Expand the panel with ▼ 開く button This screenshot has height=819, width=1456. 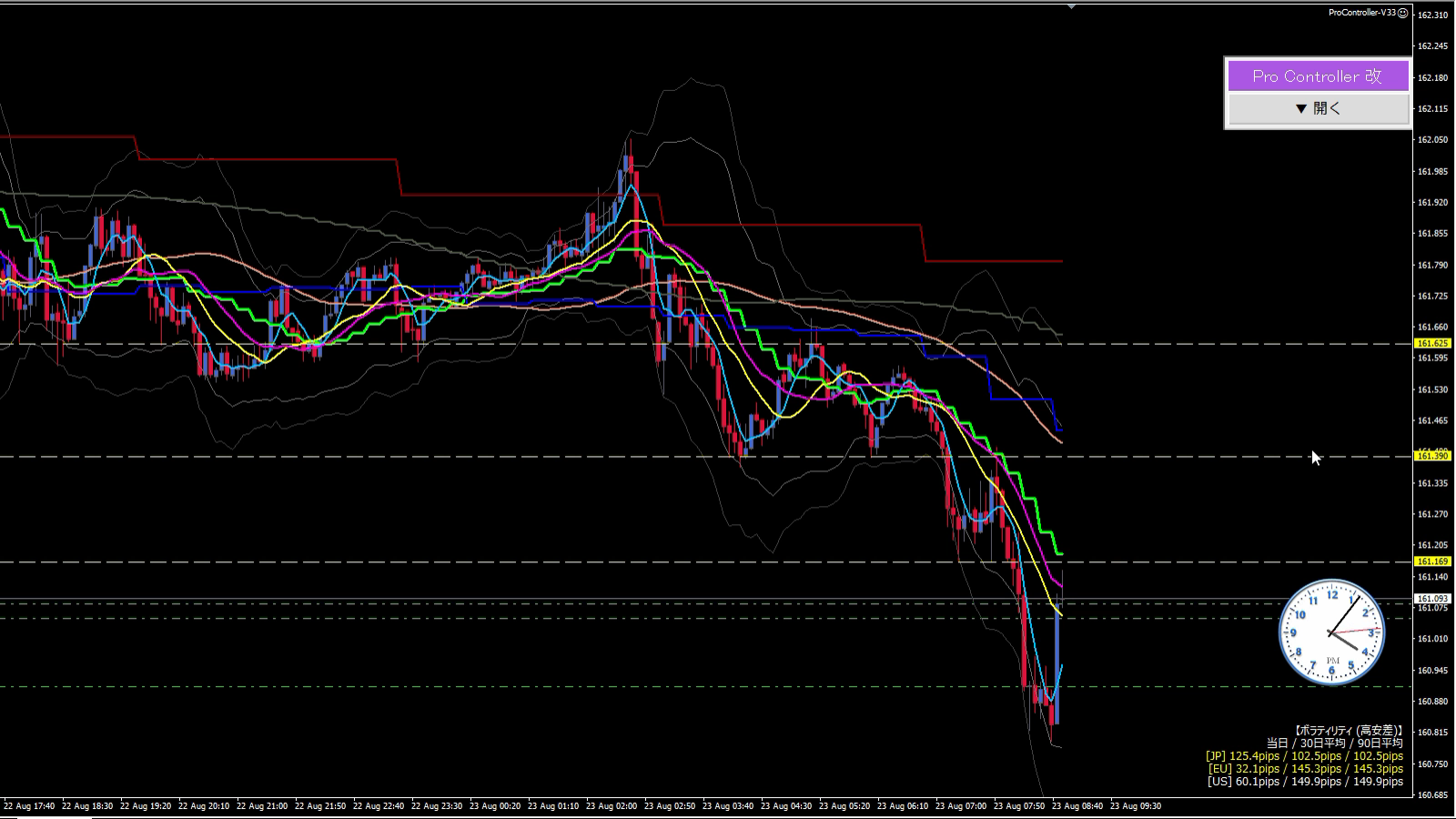click(x=1318, y=108)
